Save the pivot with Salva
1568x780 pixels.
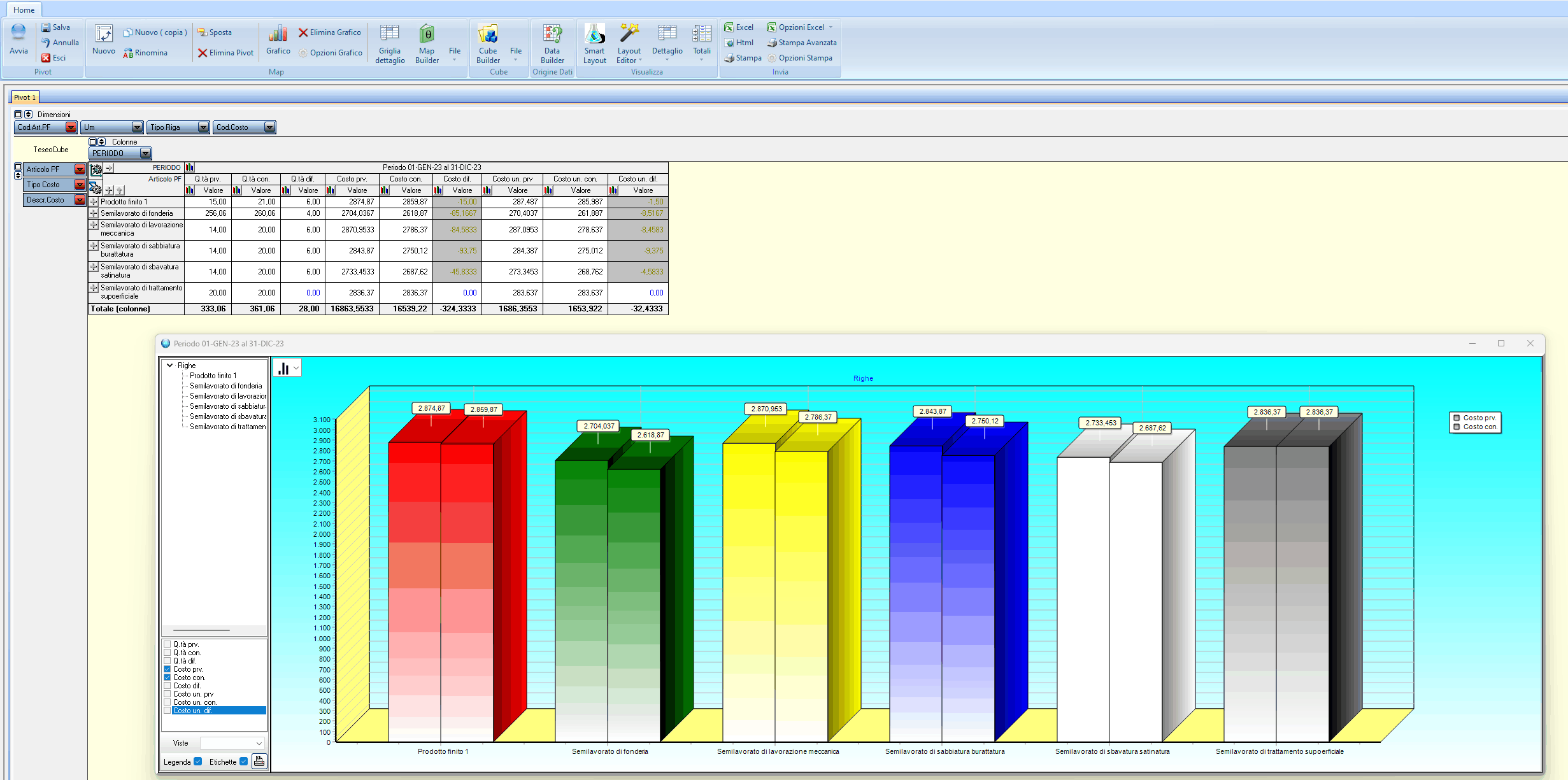[55, 27]
